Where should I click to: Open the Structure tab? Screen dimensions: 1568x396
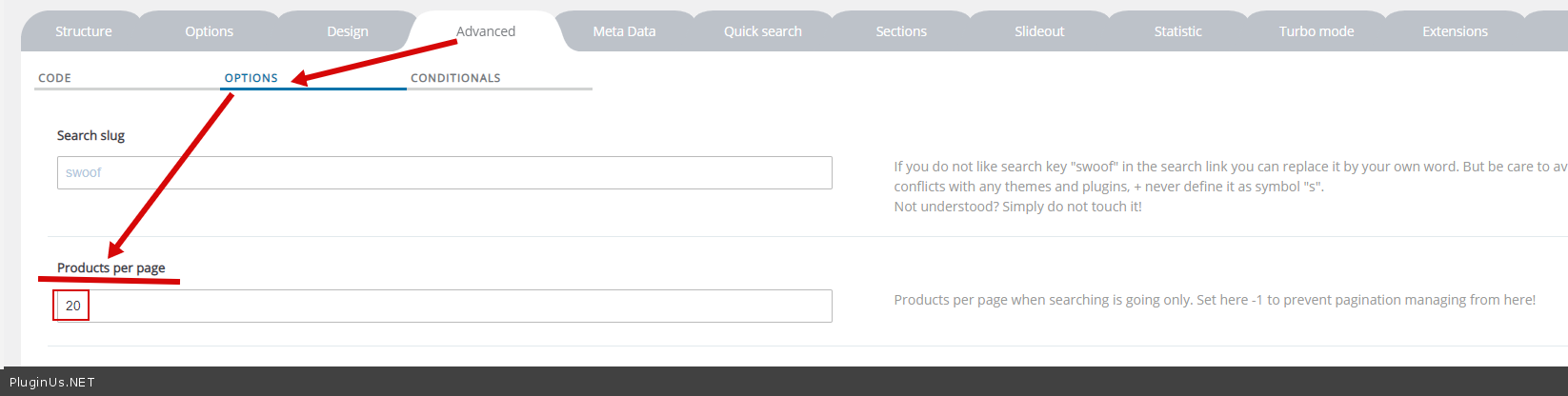tap(83, 31)
